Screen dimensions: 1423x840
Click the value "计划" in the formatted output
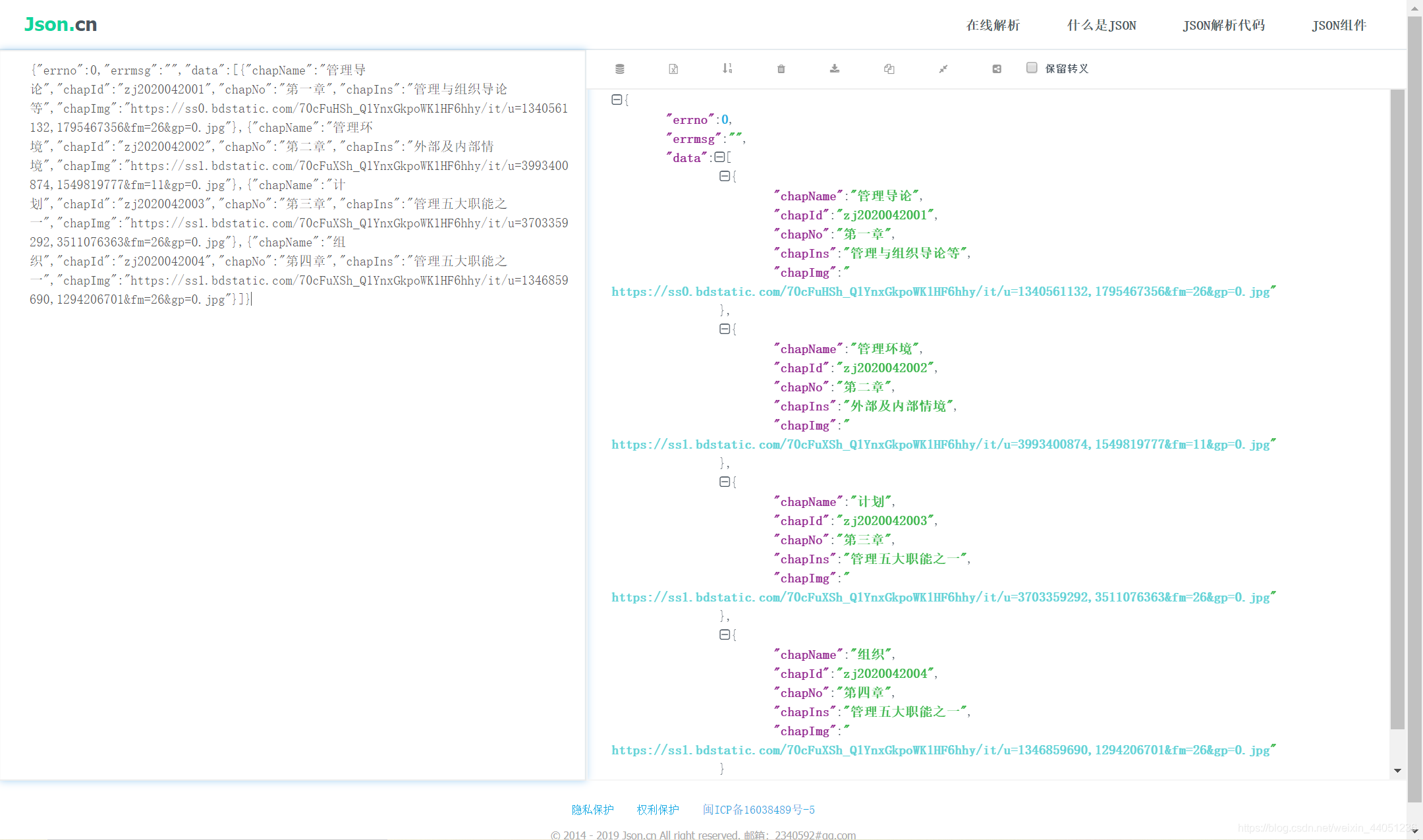(x=871, y=502)
